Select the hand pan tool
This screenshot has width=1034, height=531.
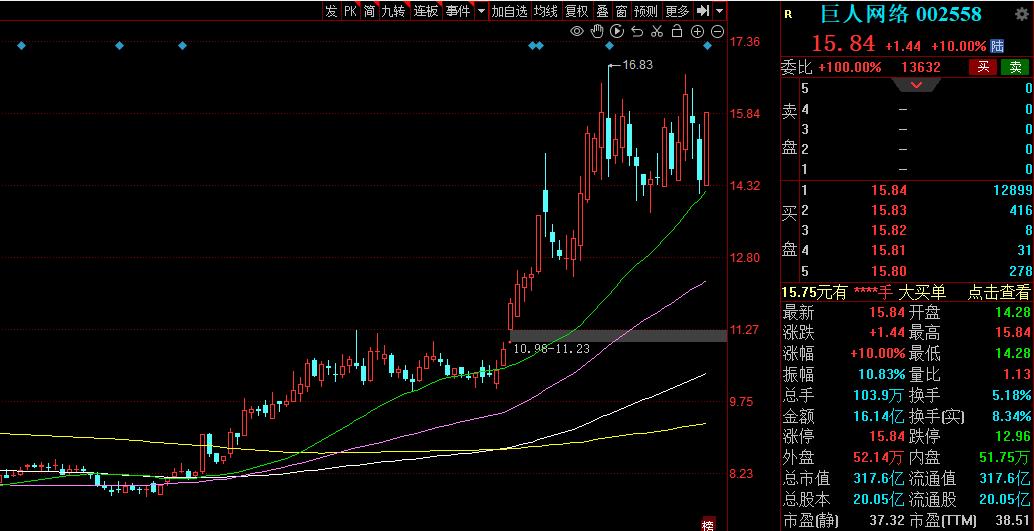[x=597, y=31]
